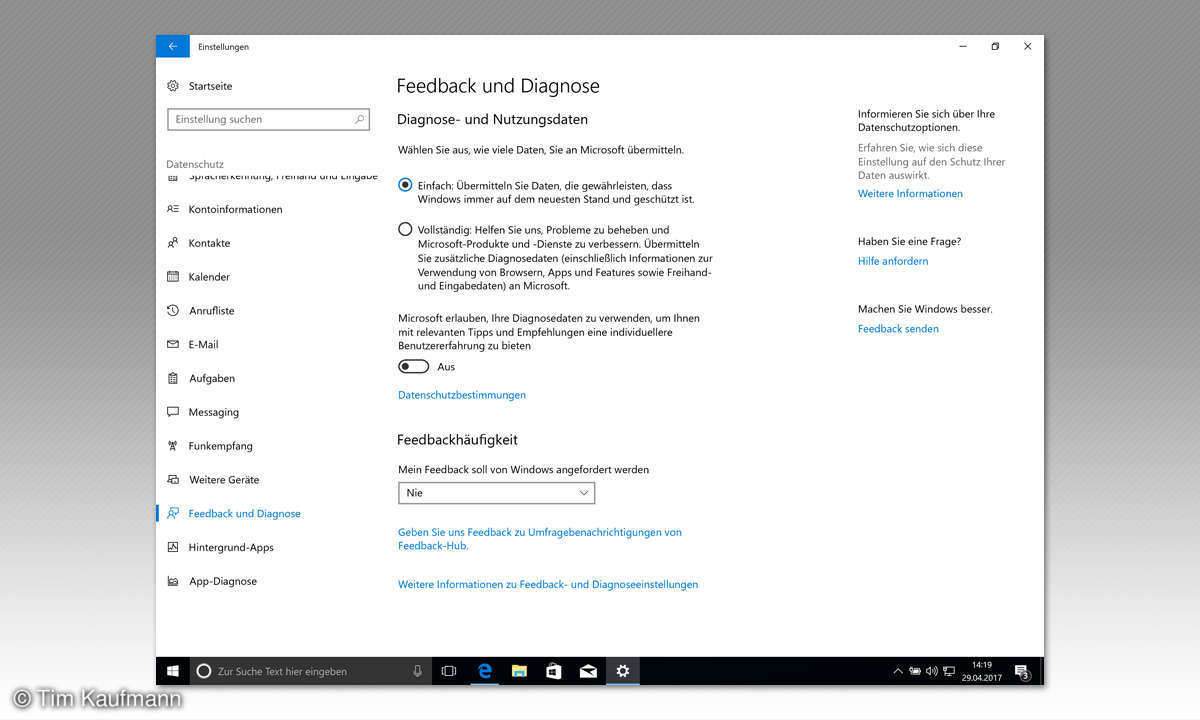
Task: Click the Cortana microphone icon
Action: 417,671
